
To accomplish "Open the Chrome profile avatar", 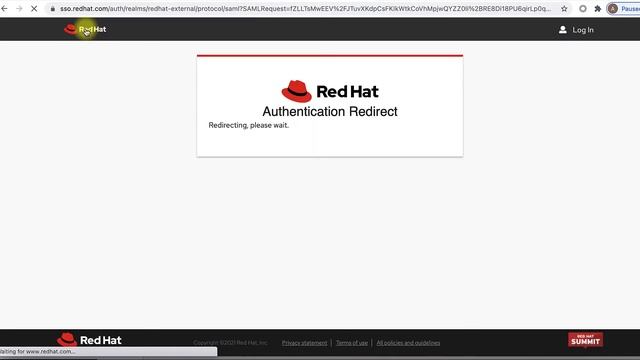I will pyautogui.click(x=613, y=9).
